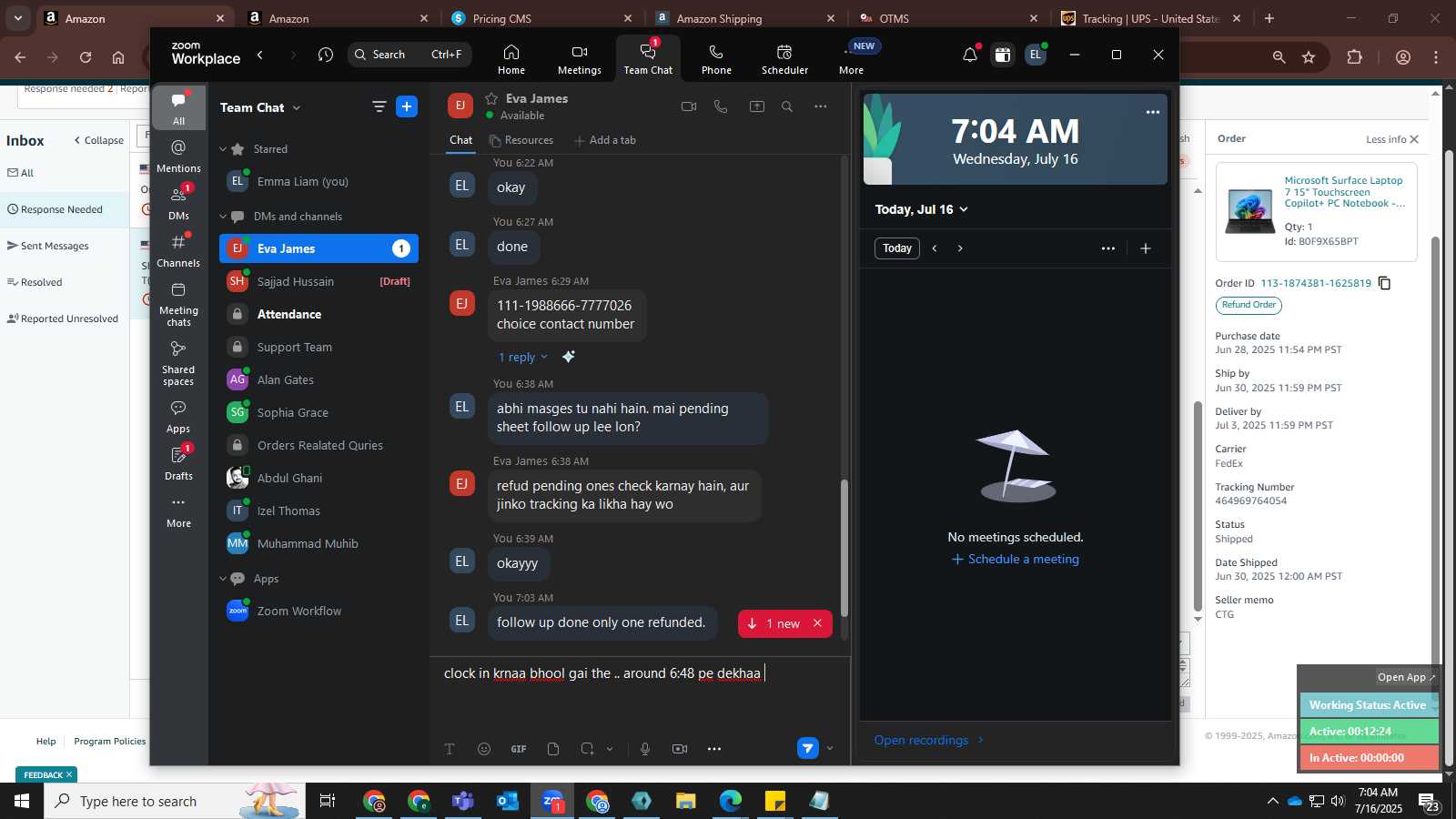Click the Team Chat filter icon
1456x819 pixels.
pos(379,107)
